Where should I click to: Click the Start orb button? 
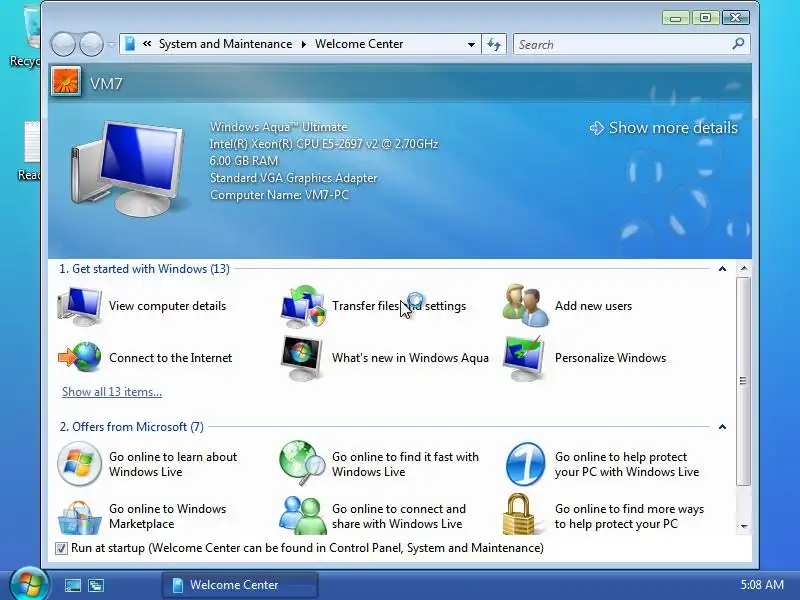click(x=29, y=585)
